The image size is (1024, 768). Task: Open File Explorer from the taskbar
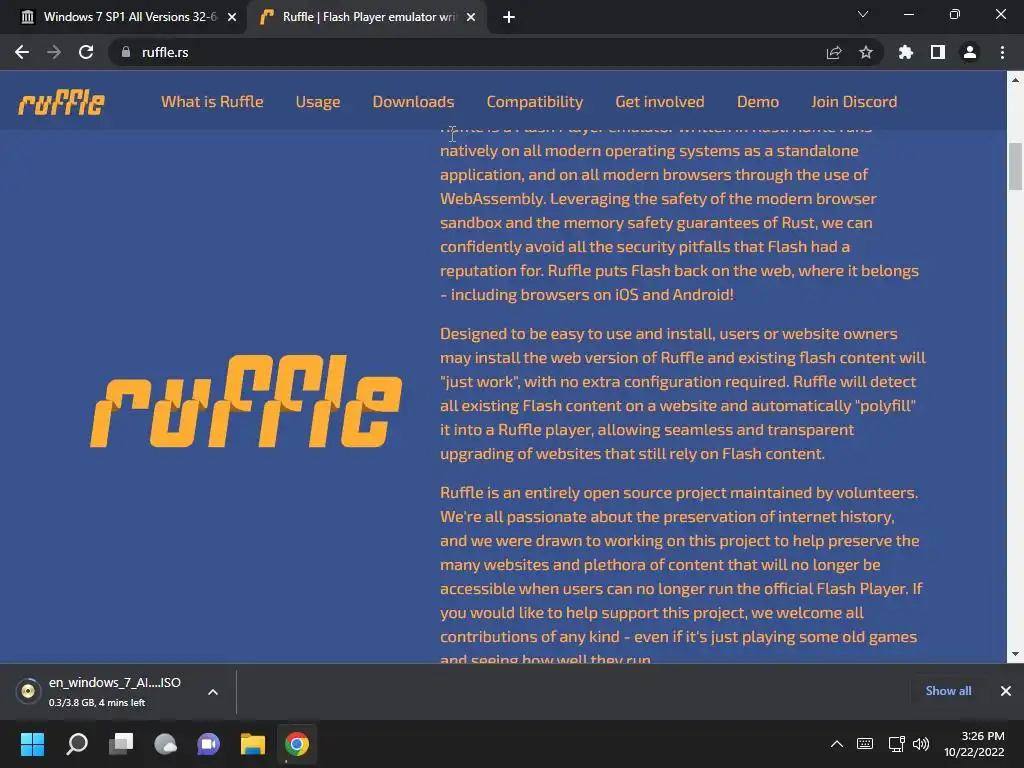[x=253, y=744]
